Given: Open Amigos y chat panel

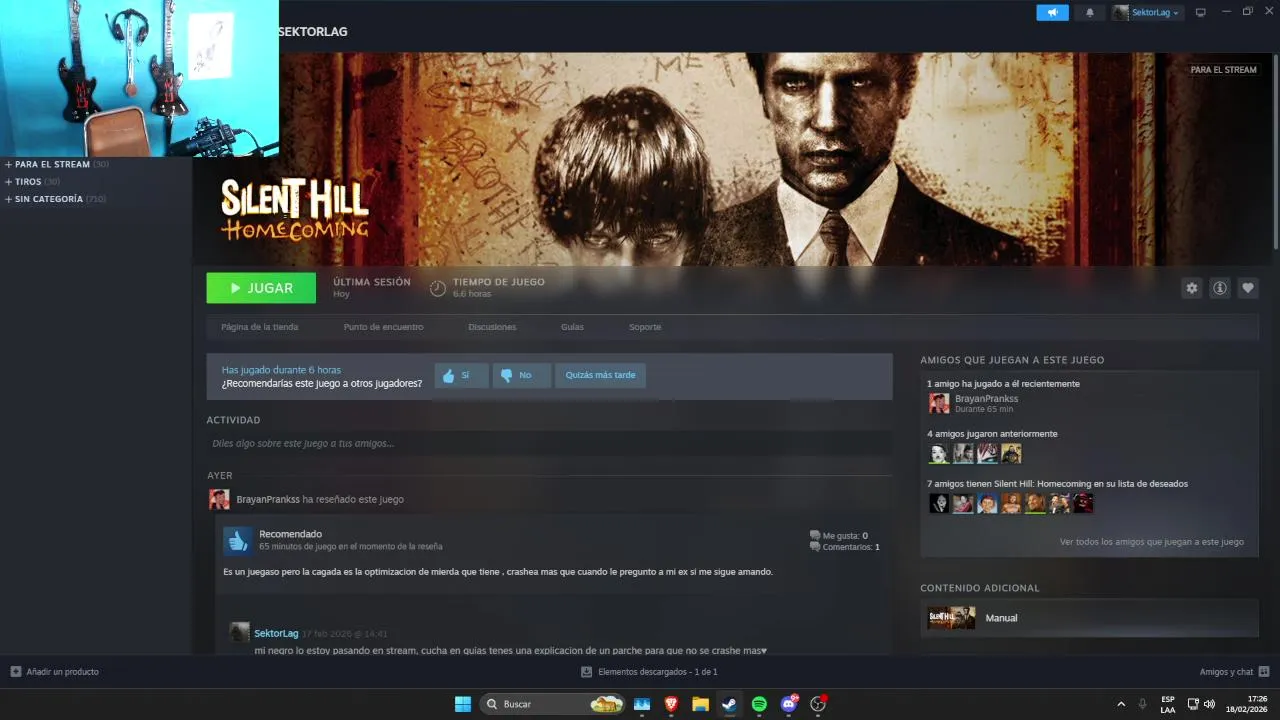Looking at the screenshot, I should 1234,672.
